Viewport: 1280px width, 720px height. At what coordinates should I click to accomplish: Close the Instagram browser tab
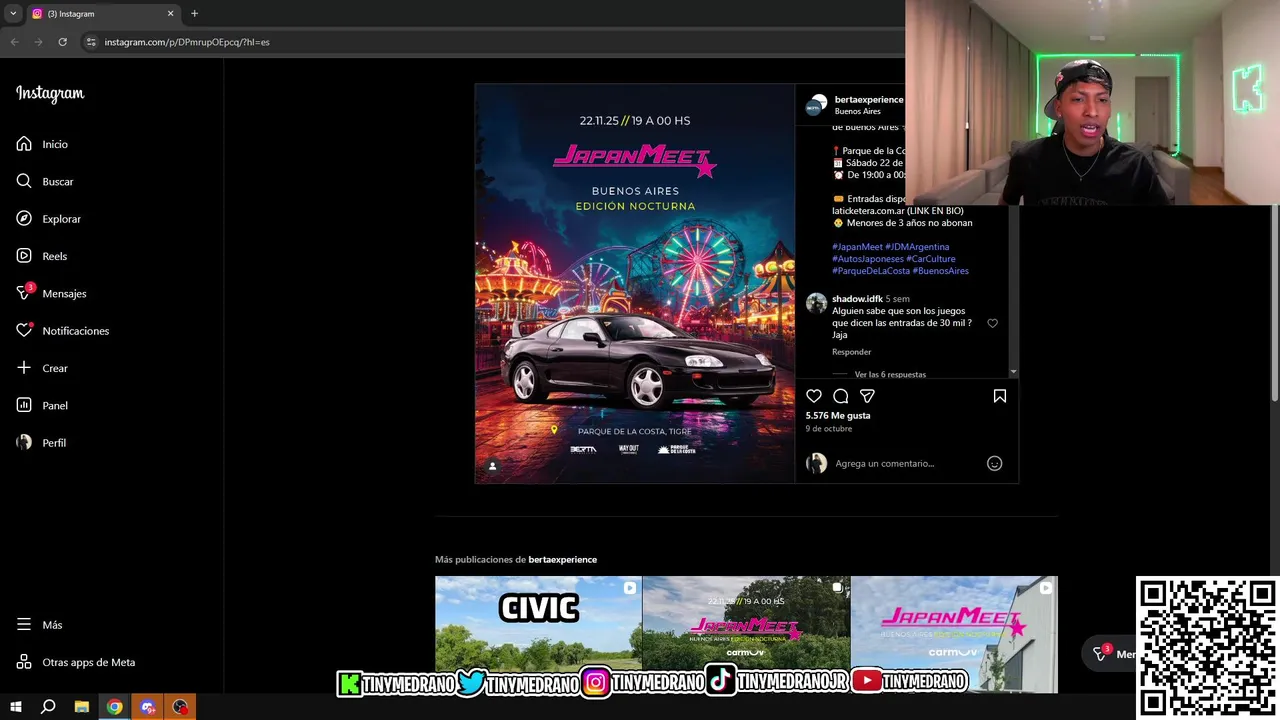(x=170, y=14)
